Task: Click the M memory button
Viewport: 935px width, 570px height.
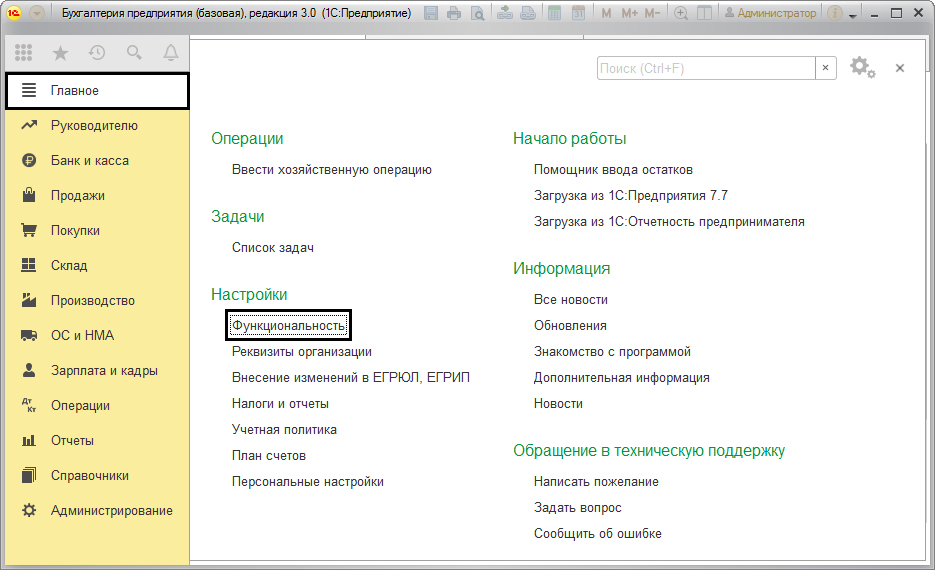Action: (606, 13)
